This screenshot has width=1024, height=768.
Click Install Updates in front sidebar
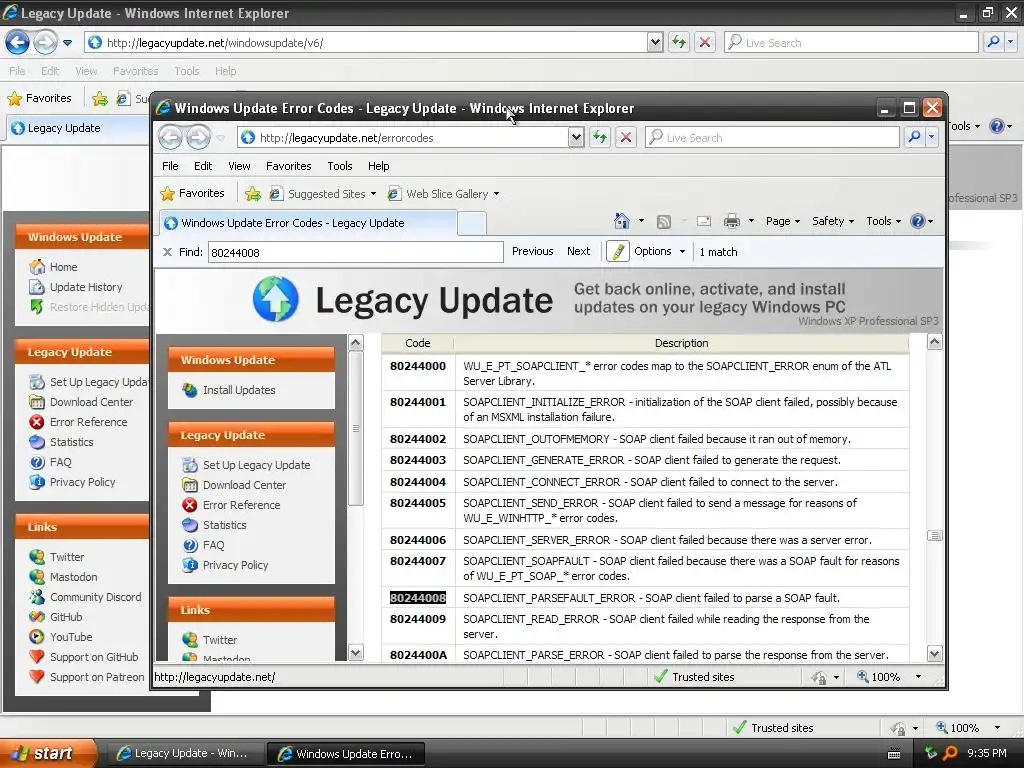click(x=239, y=390)
